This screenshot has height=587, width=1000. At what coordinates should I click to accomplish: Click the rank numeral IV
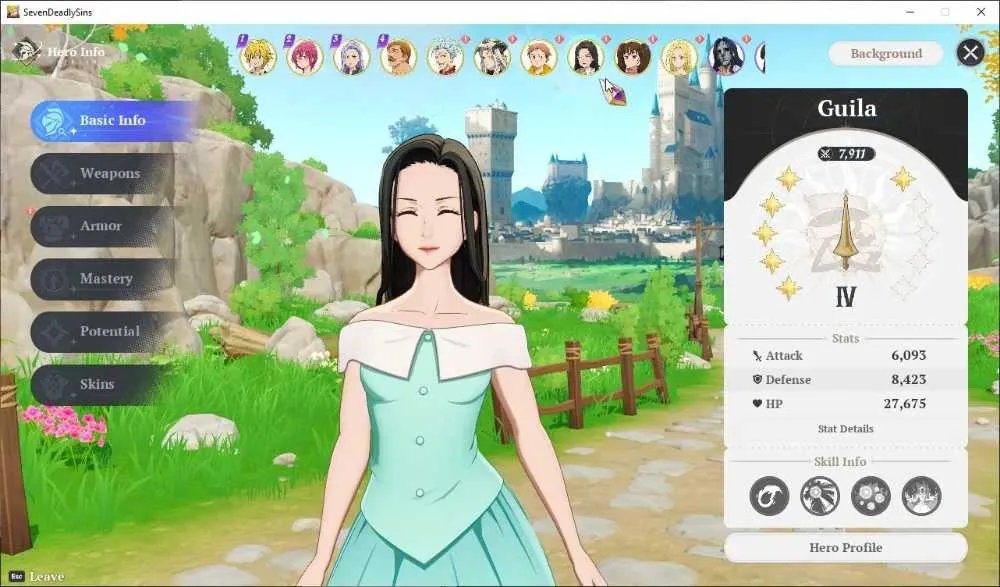coord(846,297)
